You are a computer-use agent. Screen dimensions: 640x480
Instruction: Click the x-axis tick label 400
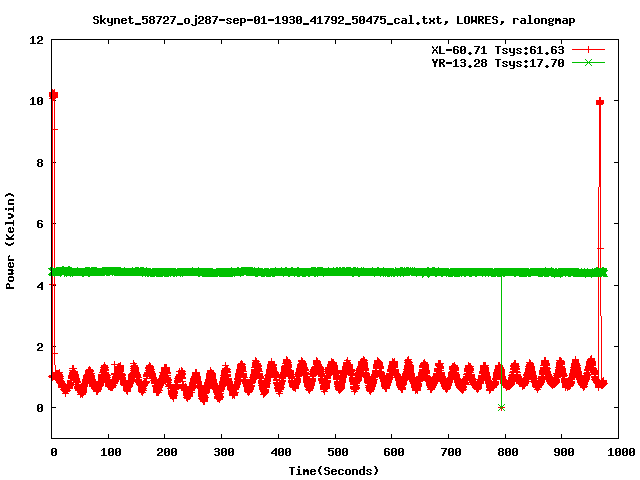(281, 452)
